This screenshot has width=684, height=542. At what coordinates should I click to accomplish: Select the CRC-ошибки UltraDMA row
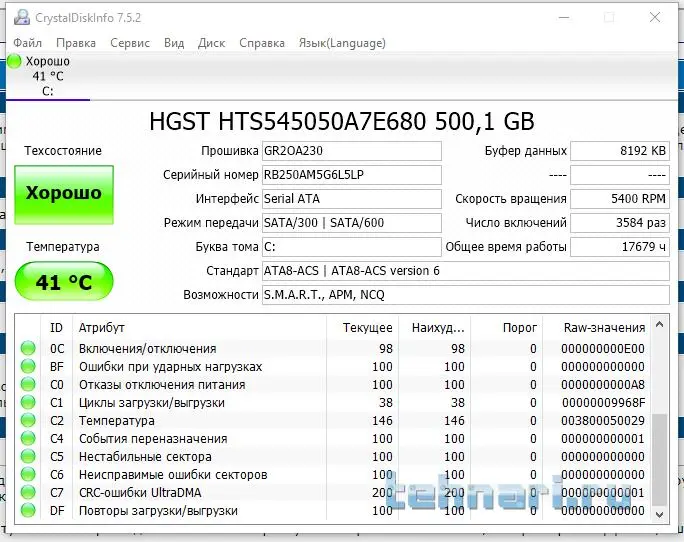click(333, 492)
